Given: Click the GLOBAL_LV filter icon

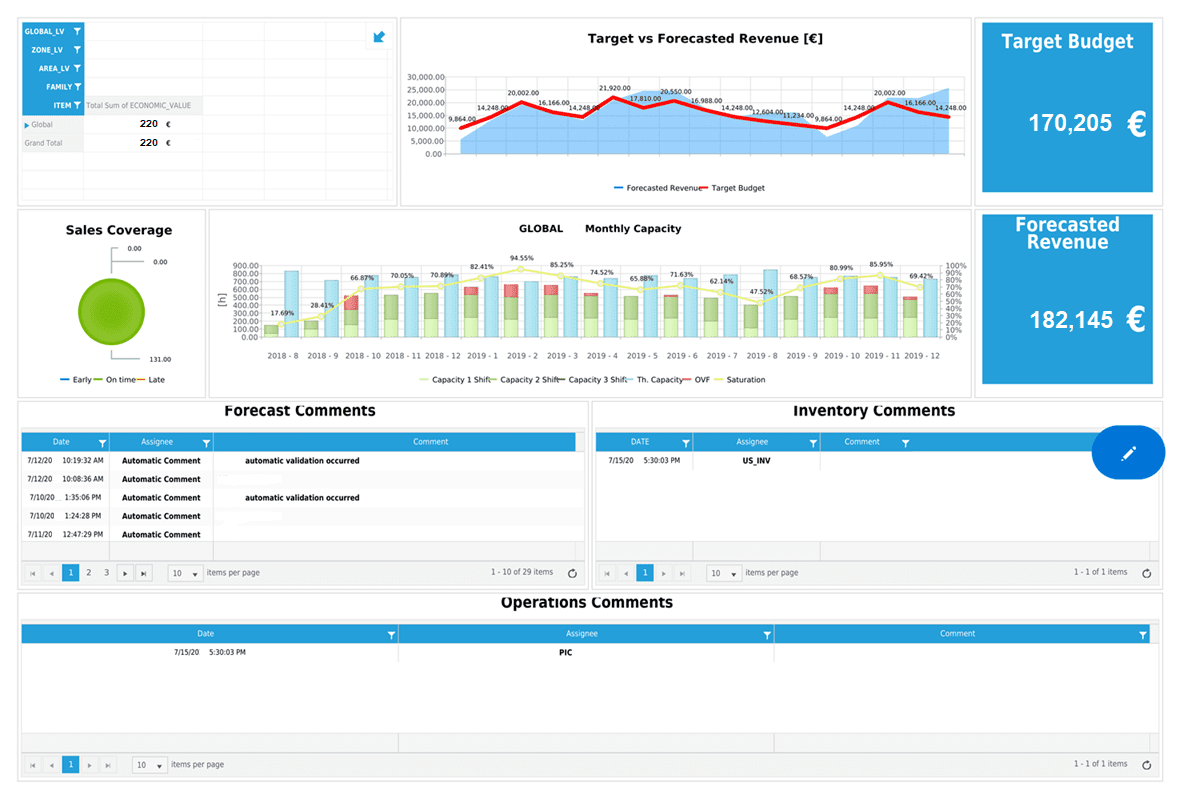Looking at the screenshot, I should pos(77,31).
